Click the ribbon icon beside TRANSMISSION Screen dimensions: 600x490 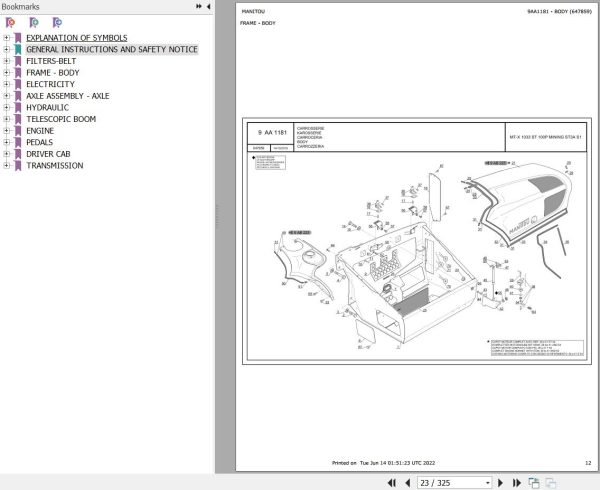pos(18,166)
